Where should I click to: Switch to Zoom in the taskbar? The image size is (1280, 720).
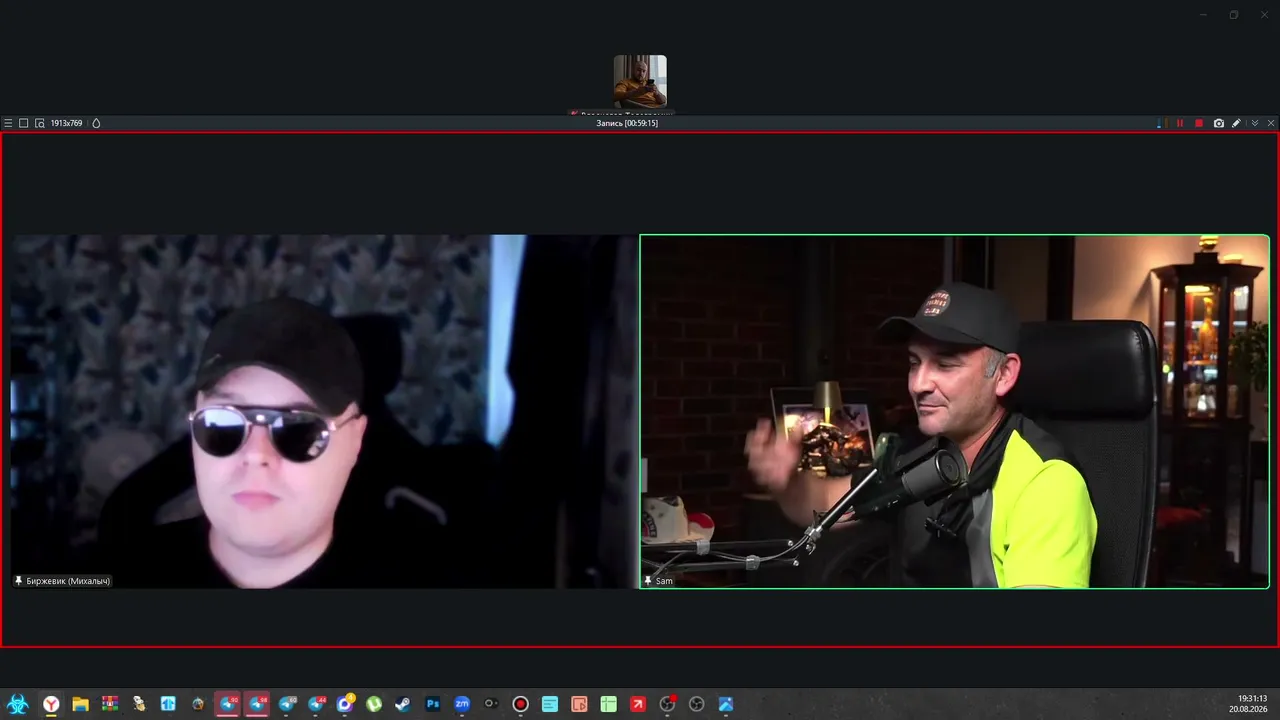tap(462, 704)
